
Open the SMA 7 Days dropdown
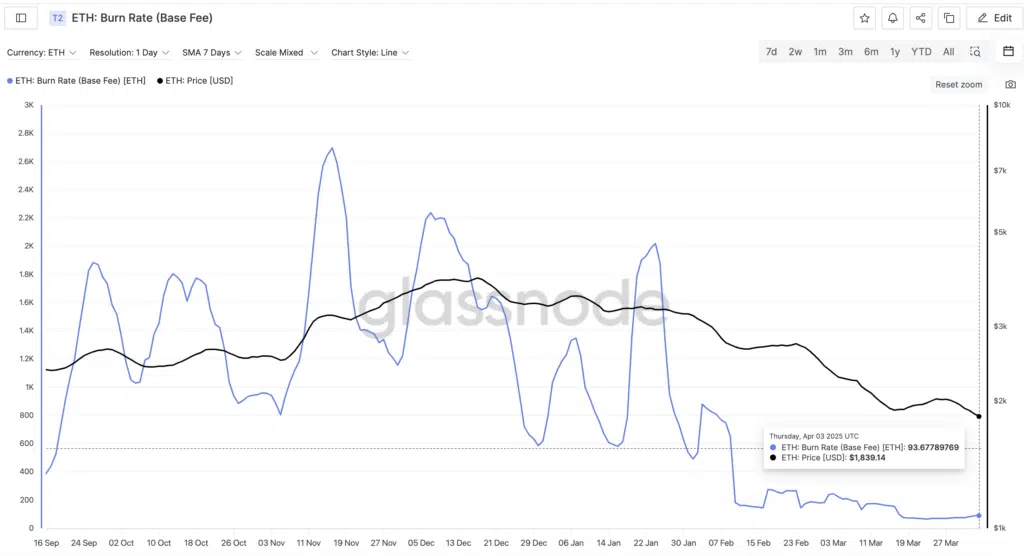[211, 52]
